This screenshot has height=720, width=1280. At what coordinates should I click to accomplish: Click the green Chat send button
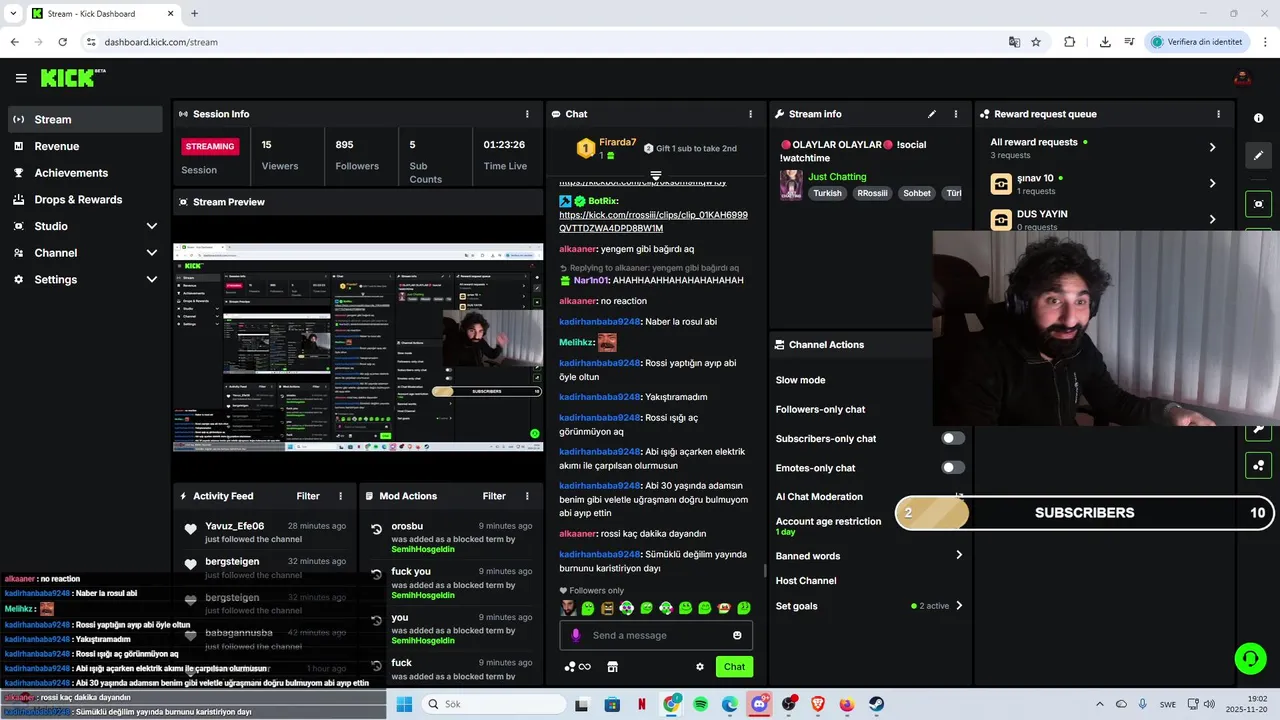pos(735,667)
